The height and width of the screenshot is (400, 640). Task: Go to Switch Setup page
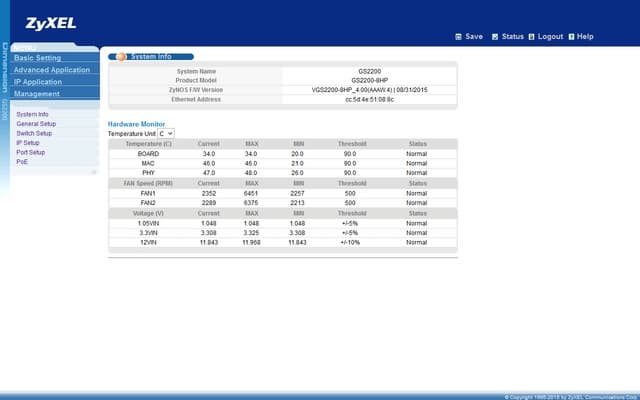pos(34,133)
